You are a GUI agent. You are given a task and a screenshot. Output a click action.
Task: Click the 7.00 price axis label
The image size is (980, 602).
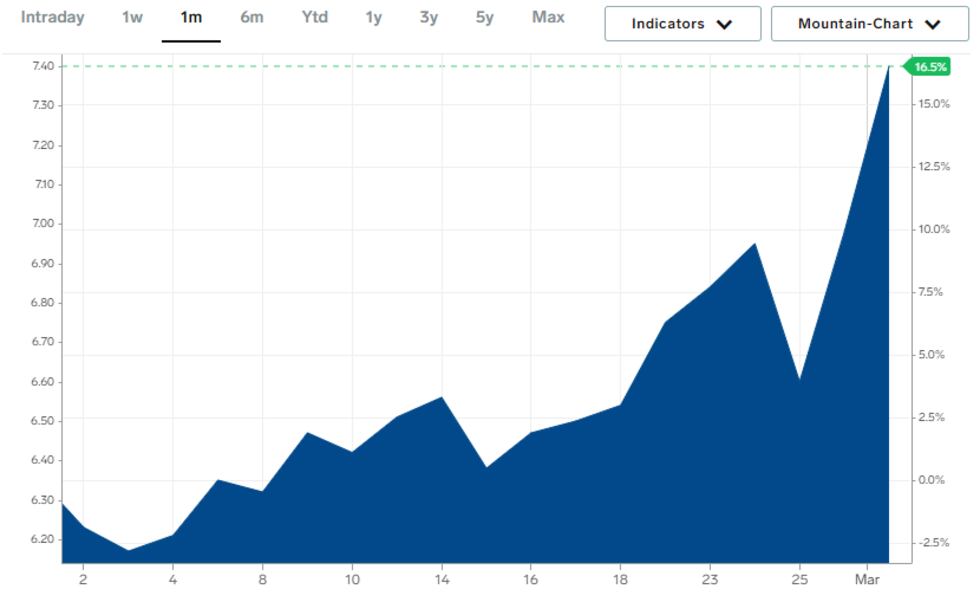(x=43, y=223)
